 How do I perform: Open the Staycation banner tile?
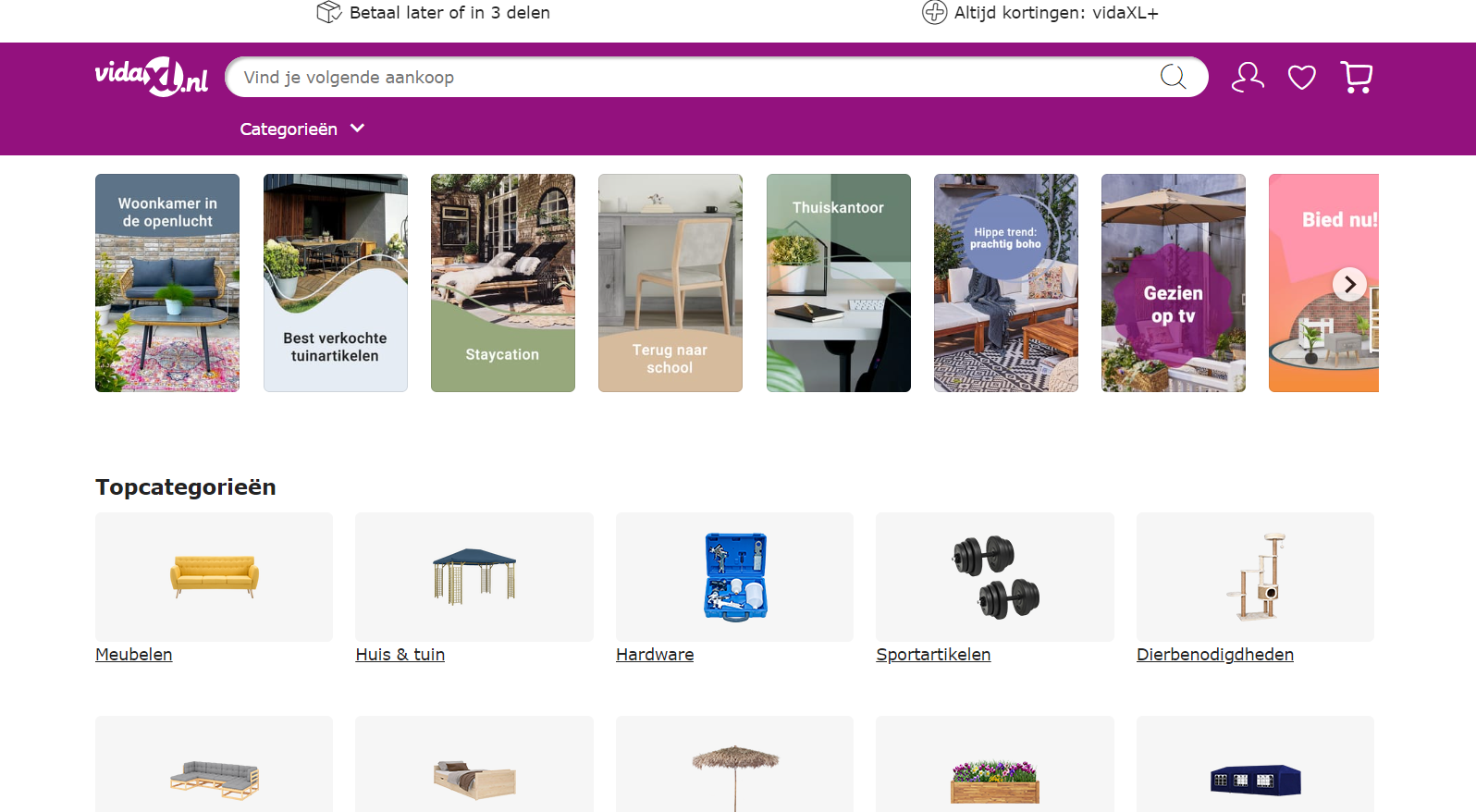point(503,283)
